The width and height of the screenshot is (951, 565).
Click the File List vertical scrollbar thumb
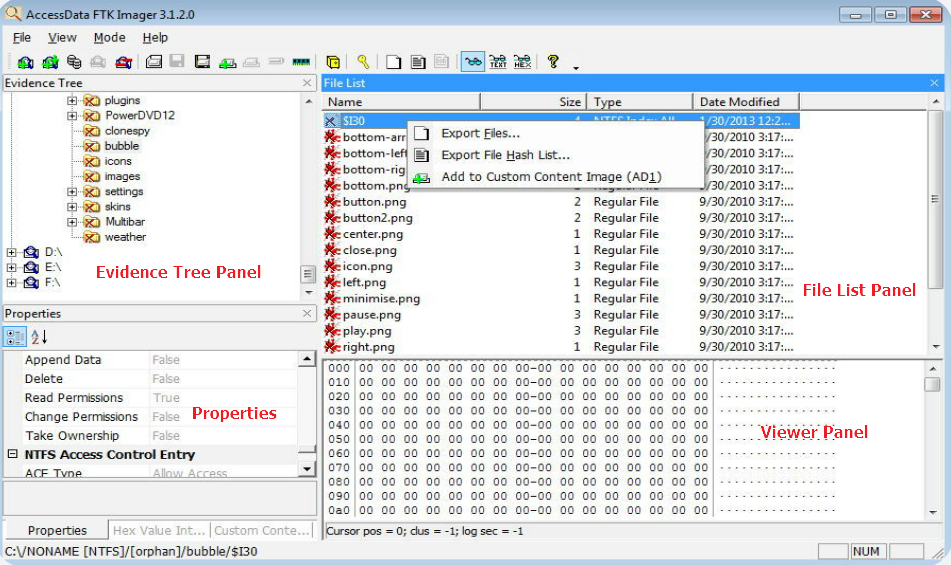click(x=935, y=198)
